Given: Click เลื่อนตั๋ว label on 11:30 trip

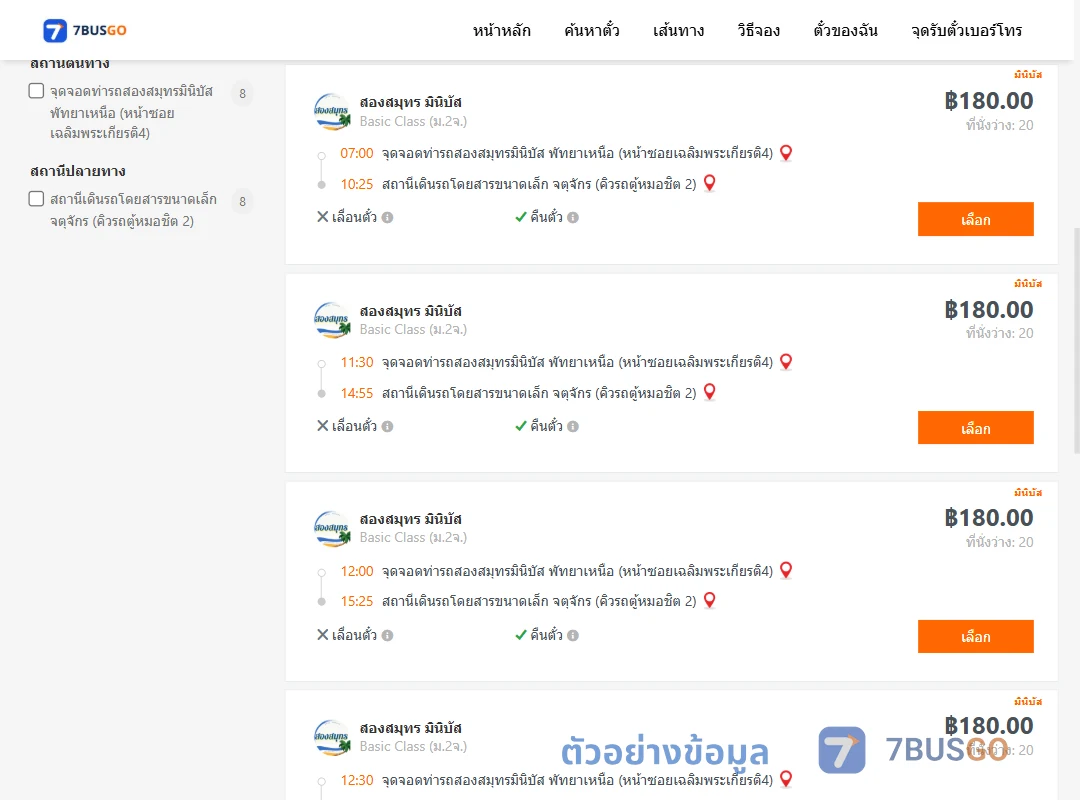Looking at the screenshot, I should click(x=354, y=426).
